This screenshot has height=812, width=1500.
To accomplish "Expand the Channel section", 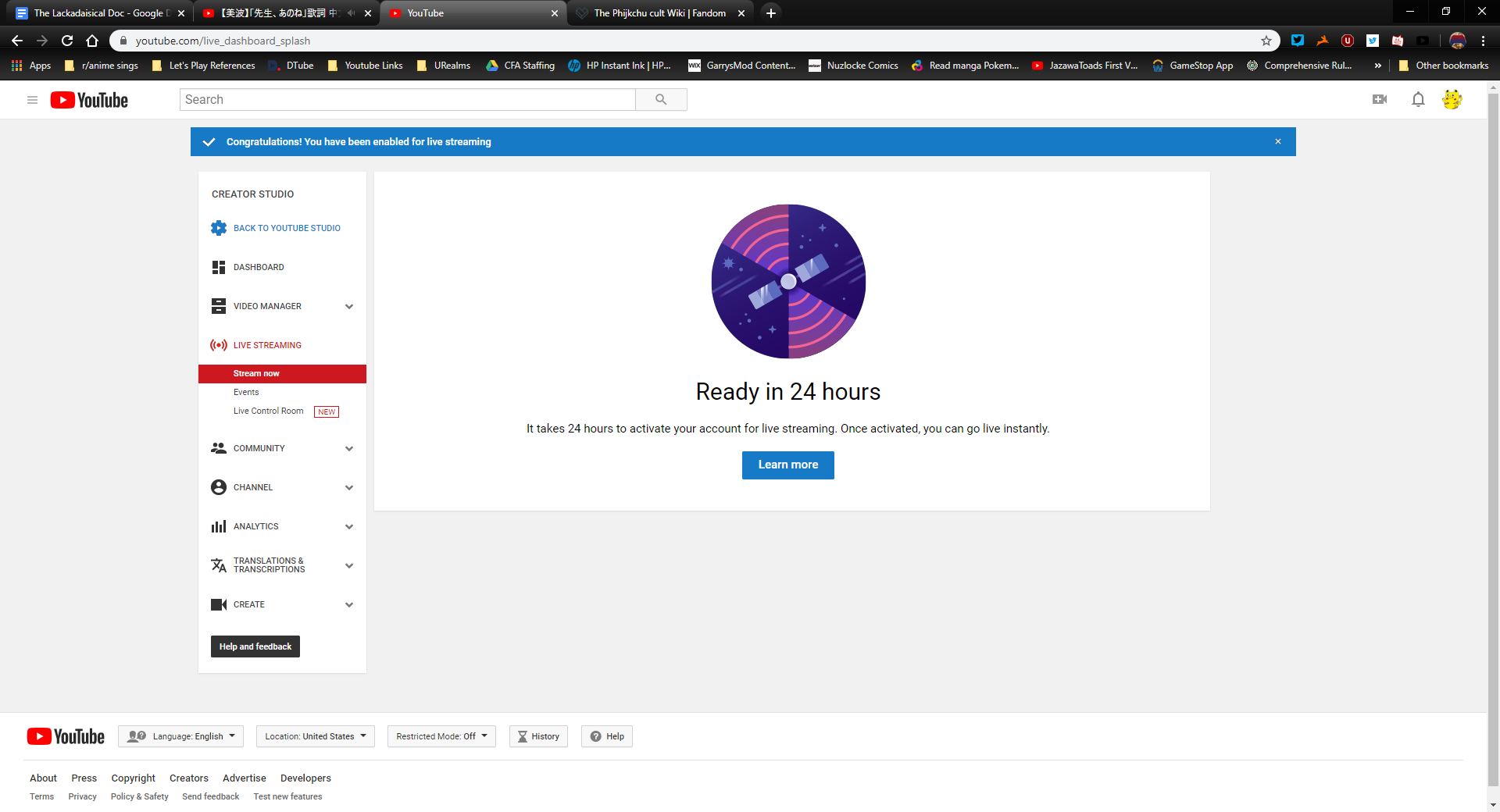I will tap(349, 487).
